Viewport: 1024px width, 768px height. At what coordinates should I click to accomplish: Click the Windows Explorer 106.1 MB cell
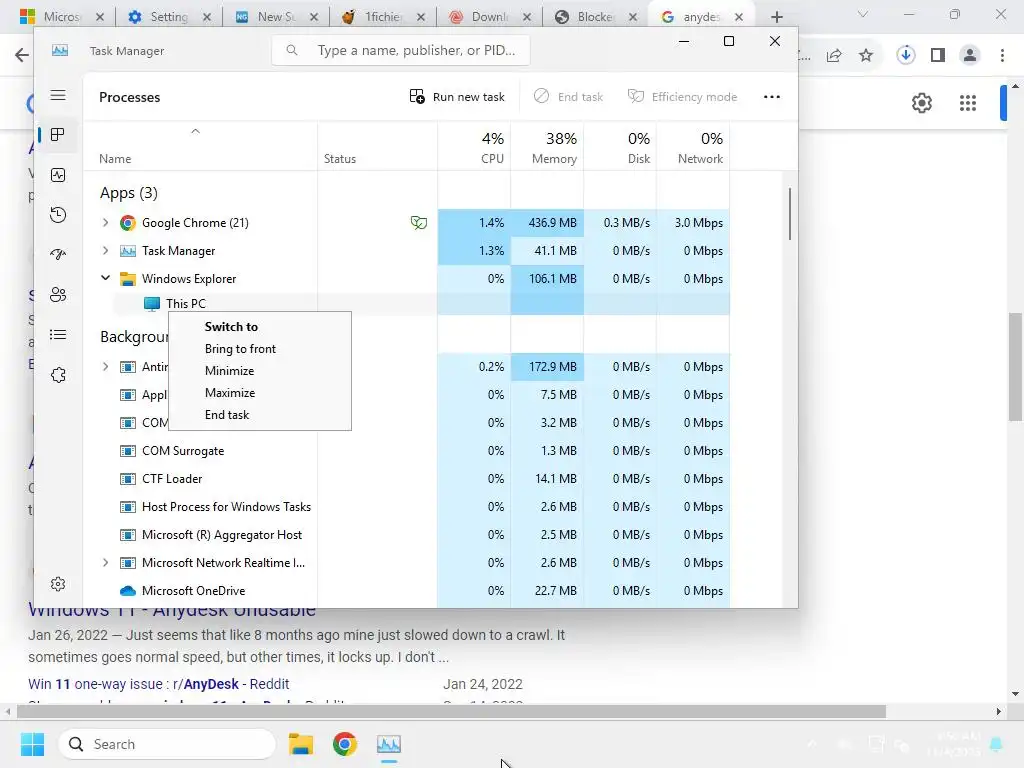[x=547, y=279]
